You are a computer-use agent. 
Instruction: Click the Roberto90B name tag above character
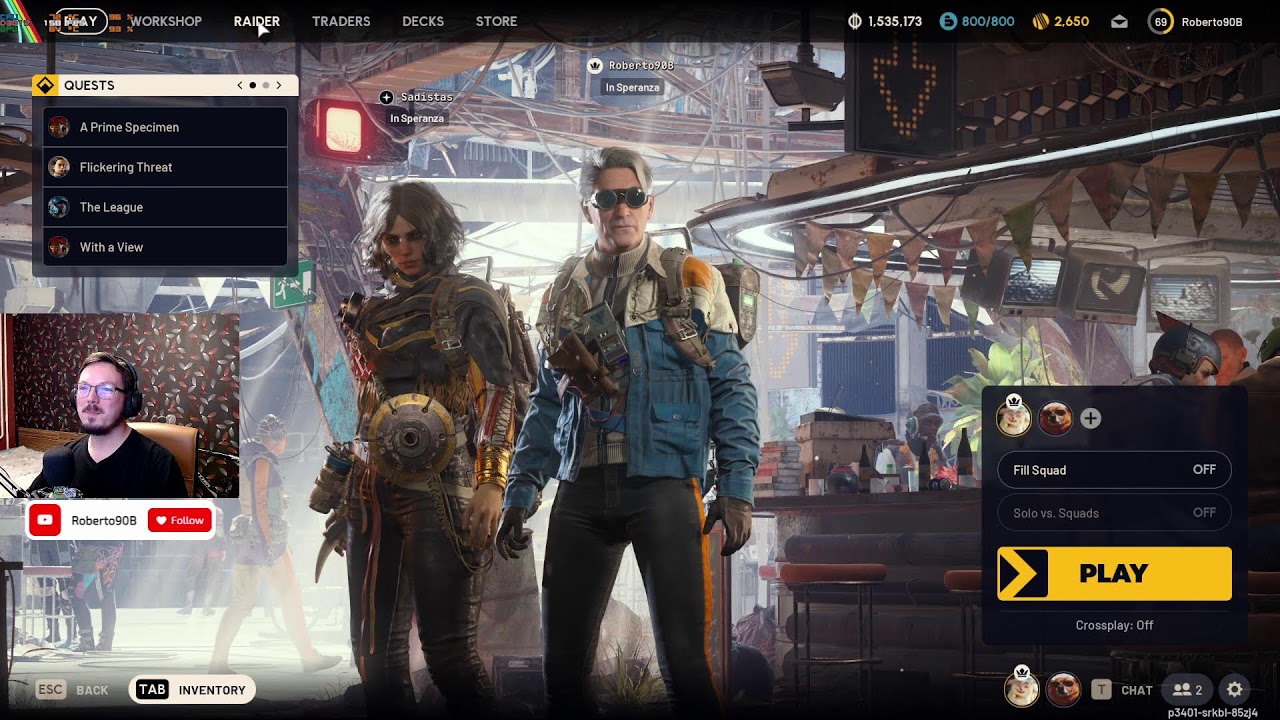coord(641,65)
